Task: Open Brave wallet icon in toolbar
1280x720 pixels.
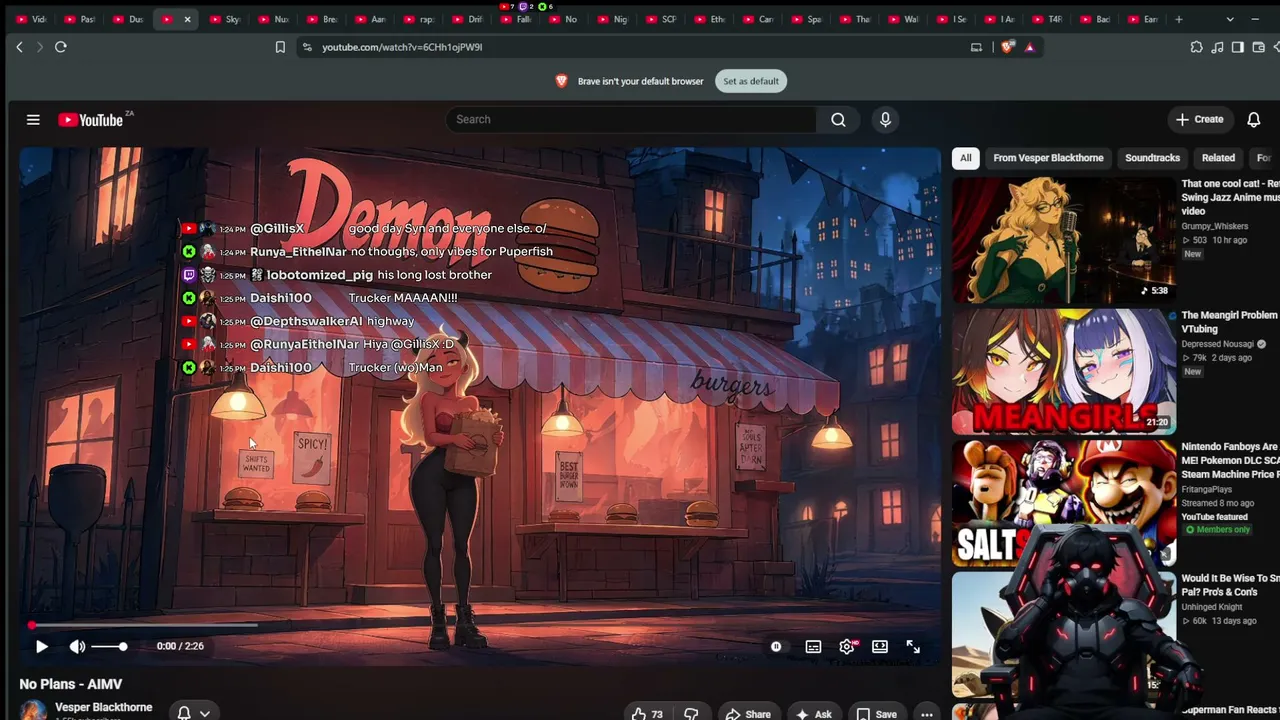Action: coord(1259,47)
